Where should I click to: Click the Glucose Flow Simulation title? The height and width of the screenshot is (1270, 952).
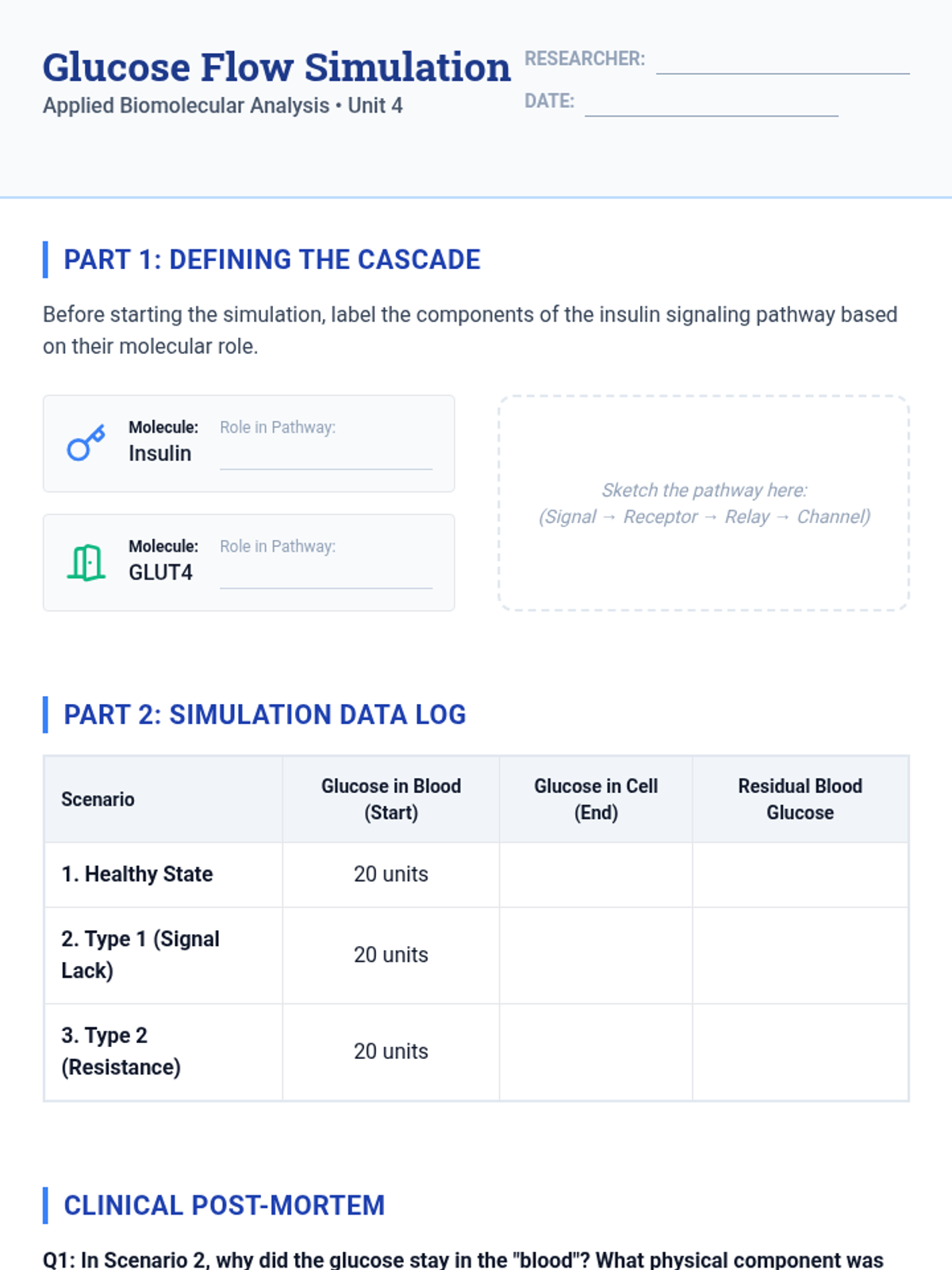click(276, 67)
